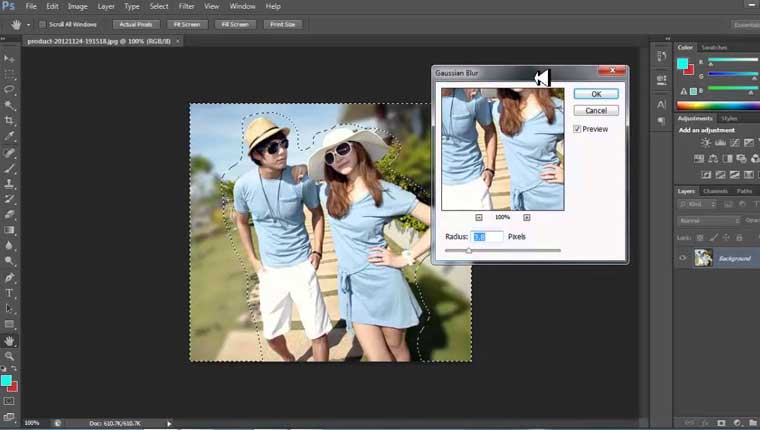Switch to the Channels tab
Viewport: 760px width, 430px height.
pos(715,191)
